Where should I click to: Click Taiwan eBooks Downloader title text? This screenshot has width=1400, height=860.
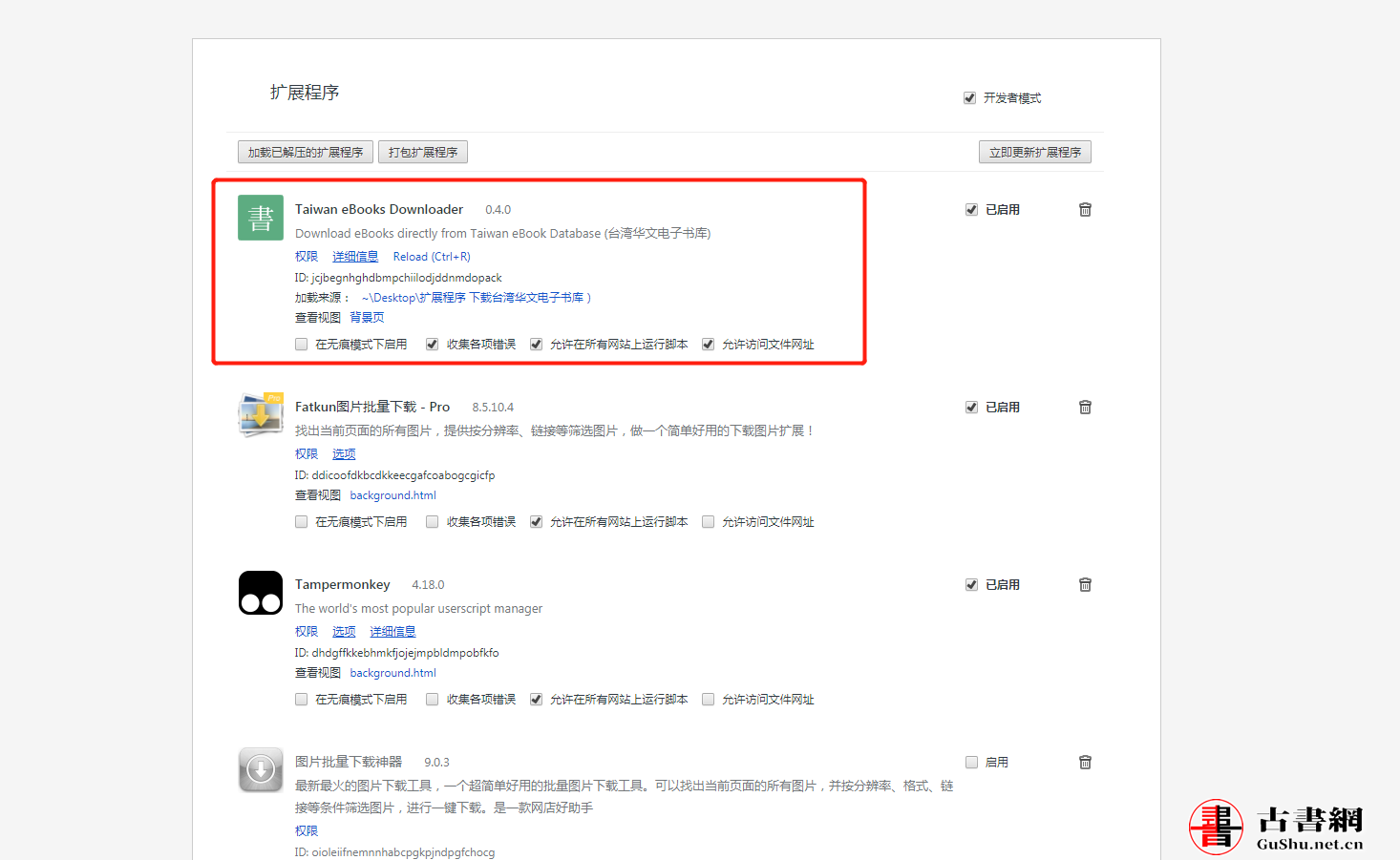click(379, 209)
